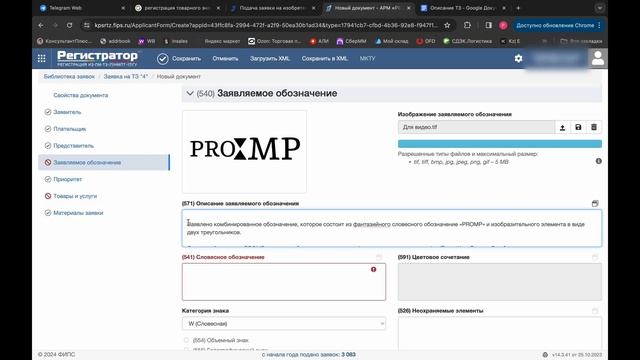The image size is (640, 360).
Task: Open the КонсультантПлюс bookmark
Action: pos(64,41)
